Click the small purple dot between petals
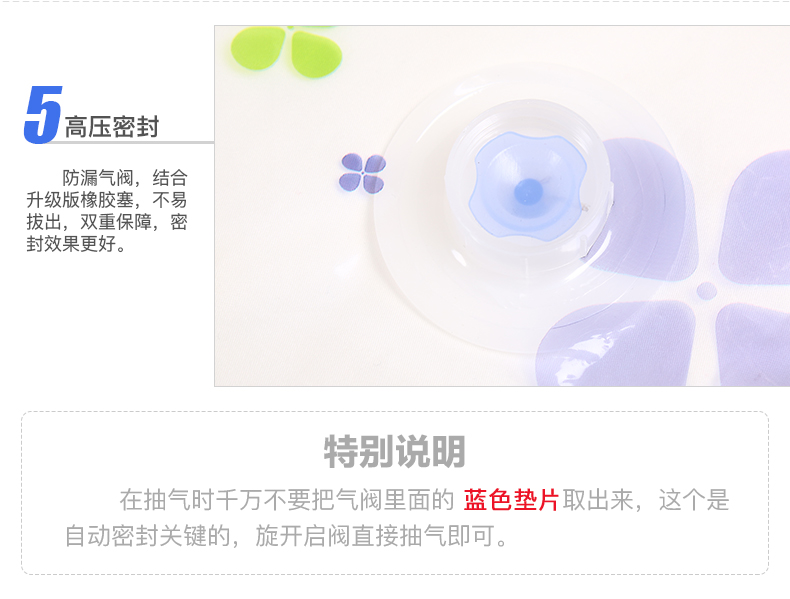Image resolution: width=790 pixels, height=599 pixels. (706, 290)
